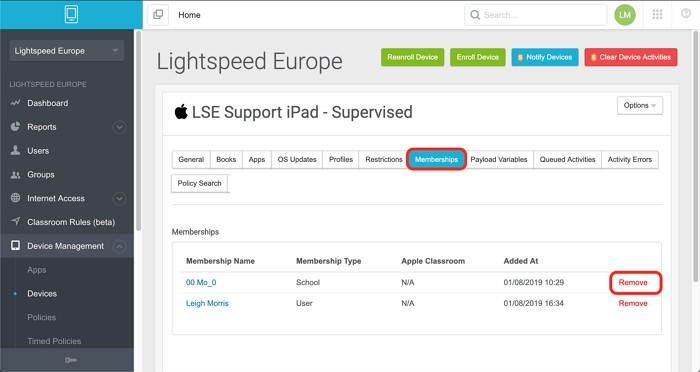Image resolution: width=700 pixels, height=372 pixels.
Task: Click the Reports pie chart icon
Action: tap(16, 126)
